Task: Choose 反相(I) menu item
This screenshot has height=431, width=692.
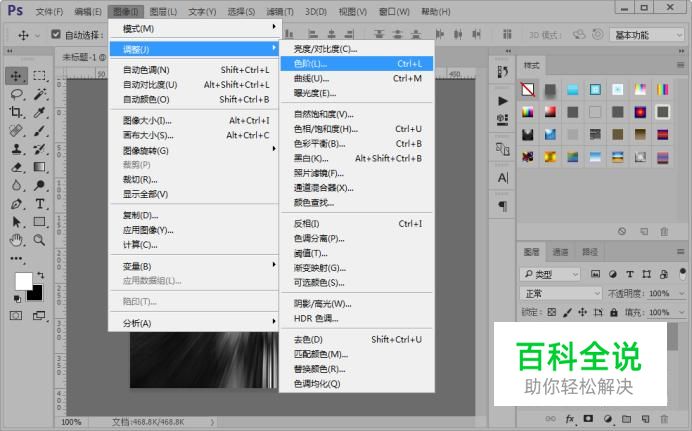Action: tap(357, 224)
